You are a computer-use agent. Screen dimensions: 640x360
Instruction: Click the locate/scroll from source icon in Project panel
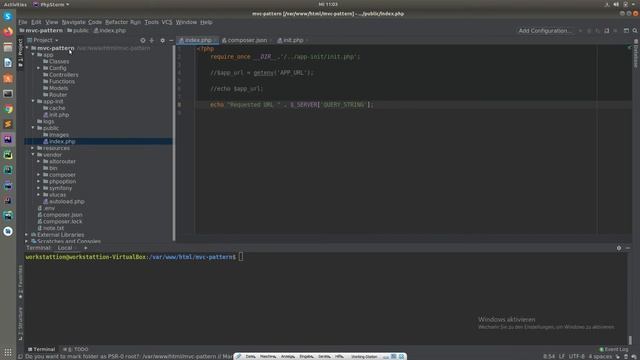click(x=142, y=40)
